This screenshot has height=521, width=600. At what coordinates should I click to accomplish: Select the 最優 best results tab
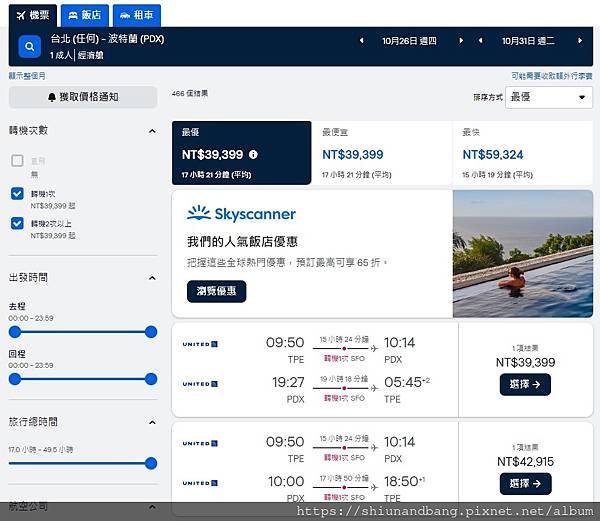pyautogui.click(x=241, y=153)
